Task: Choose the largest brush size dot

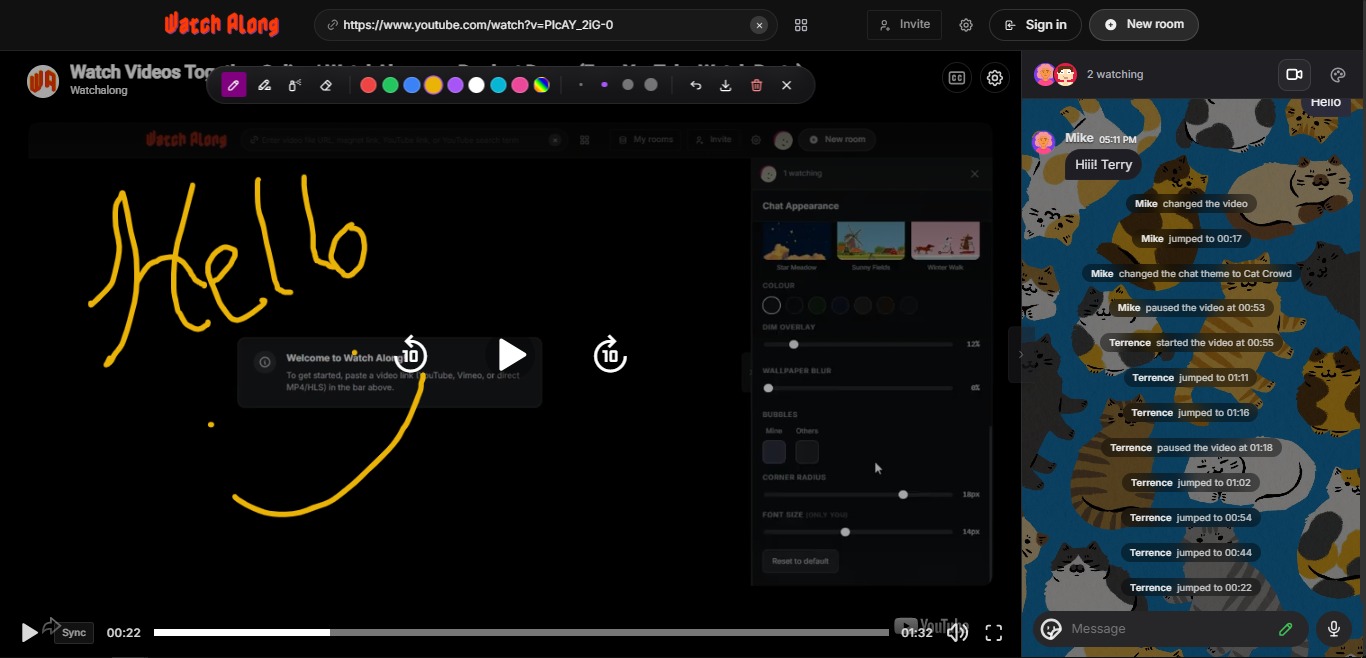Action: click(x=651, y=85)
